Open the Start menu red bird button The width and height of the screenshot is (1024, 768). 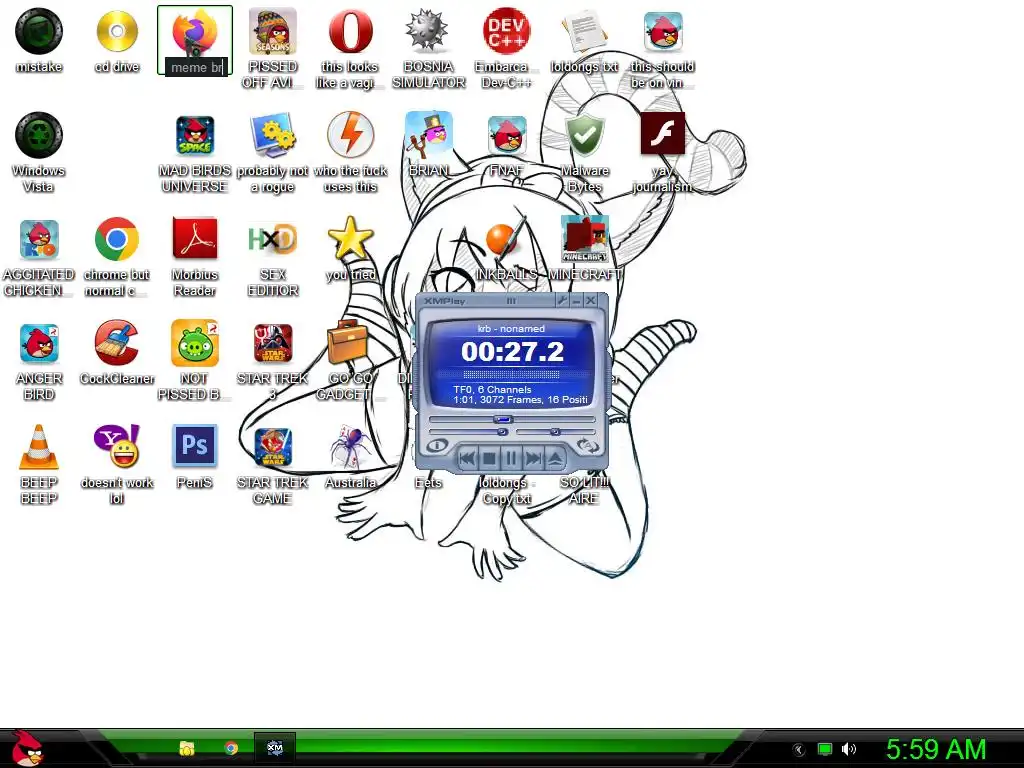(x=26, y=748)
